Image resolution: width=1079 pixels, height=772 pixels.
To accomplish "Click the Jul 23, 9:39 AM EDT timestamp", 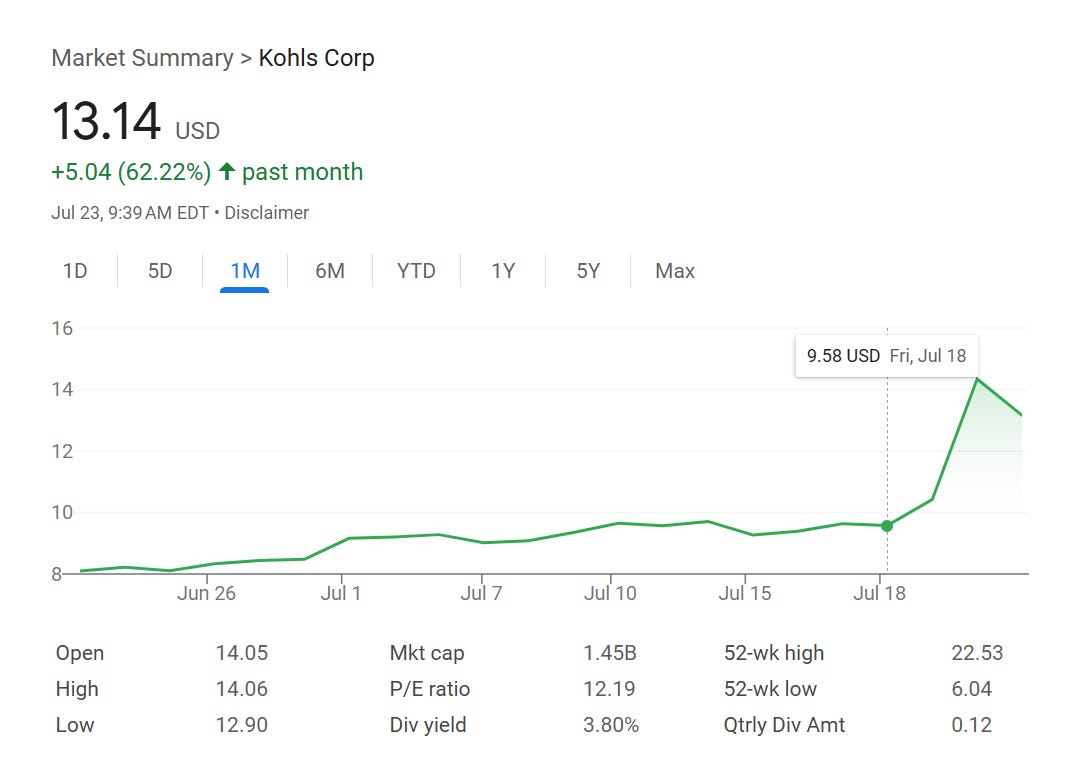I will click(x=130, y=213).
